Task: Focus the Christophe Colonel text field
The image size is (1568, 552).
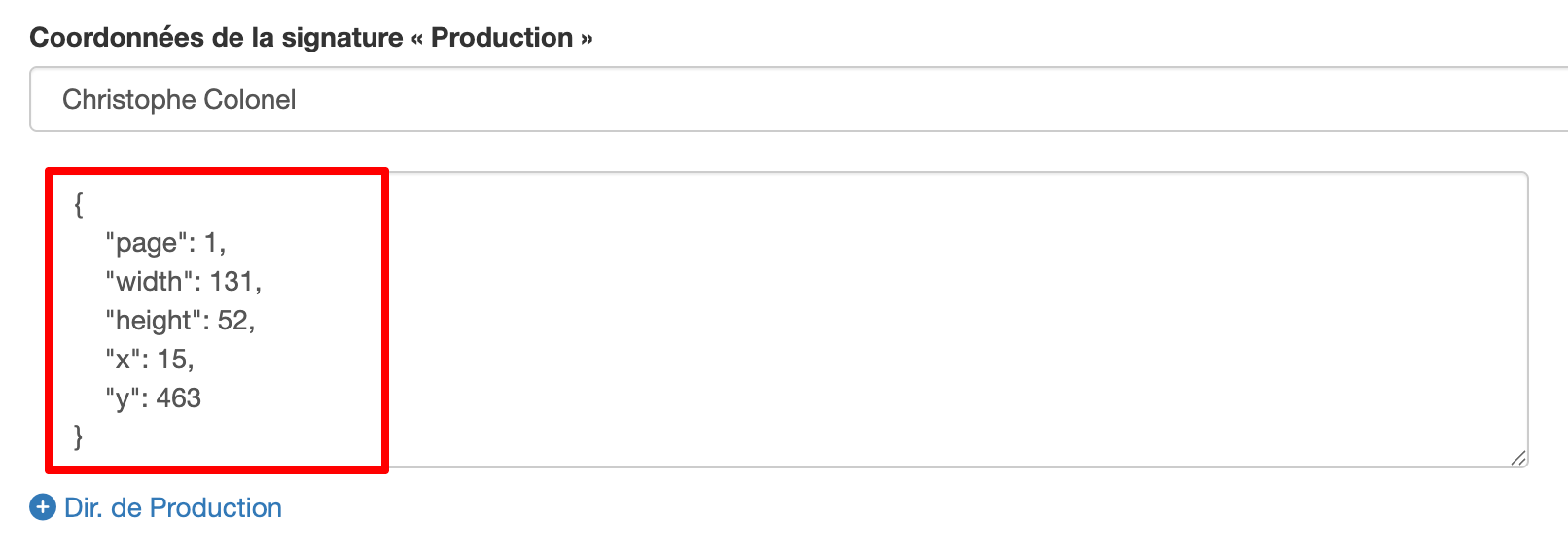Action: (799, 99)
